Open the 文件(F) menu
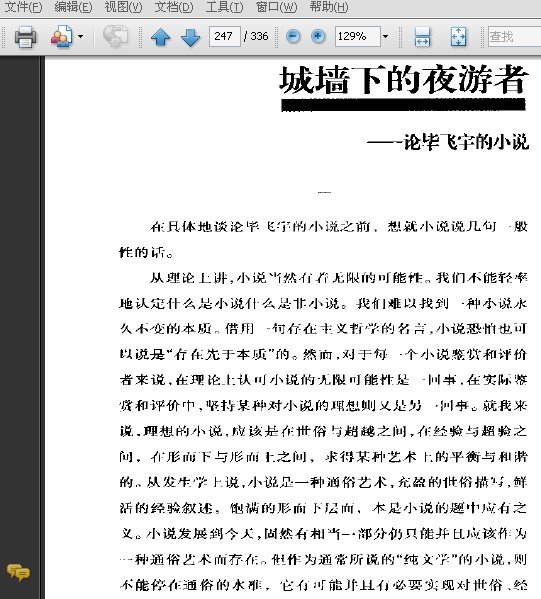541x599 pixels. (23, 7)
